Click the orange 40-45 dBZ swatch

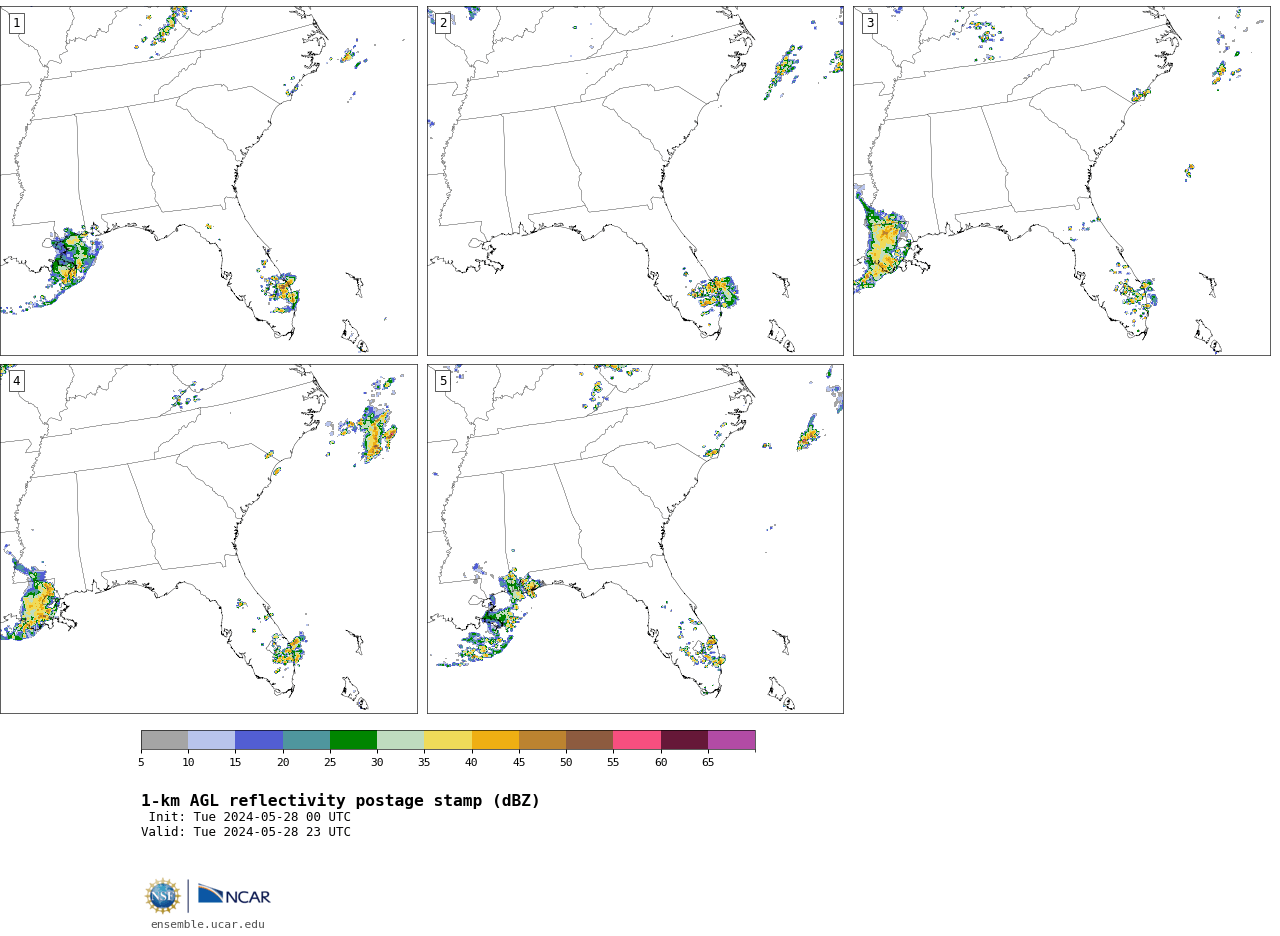pyautogui.click(x=495, y=740)
